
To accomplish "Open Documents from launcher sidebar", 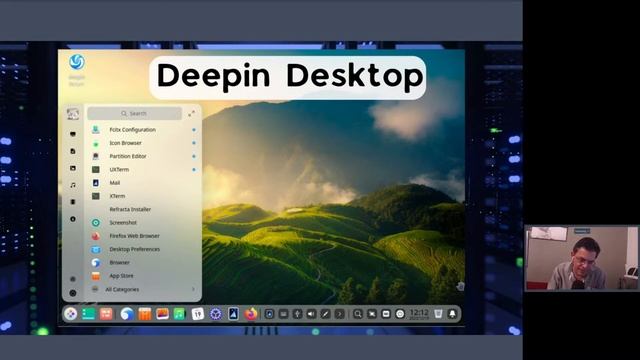I will (73, 151).
